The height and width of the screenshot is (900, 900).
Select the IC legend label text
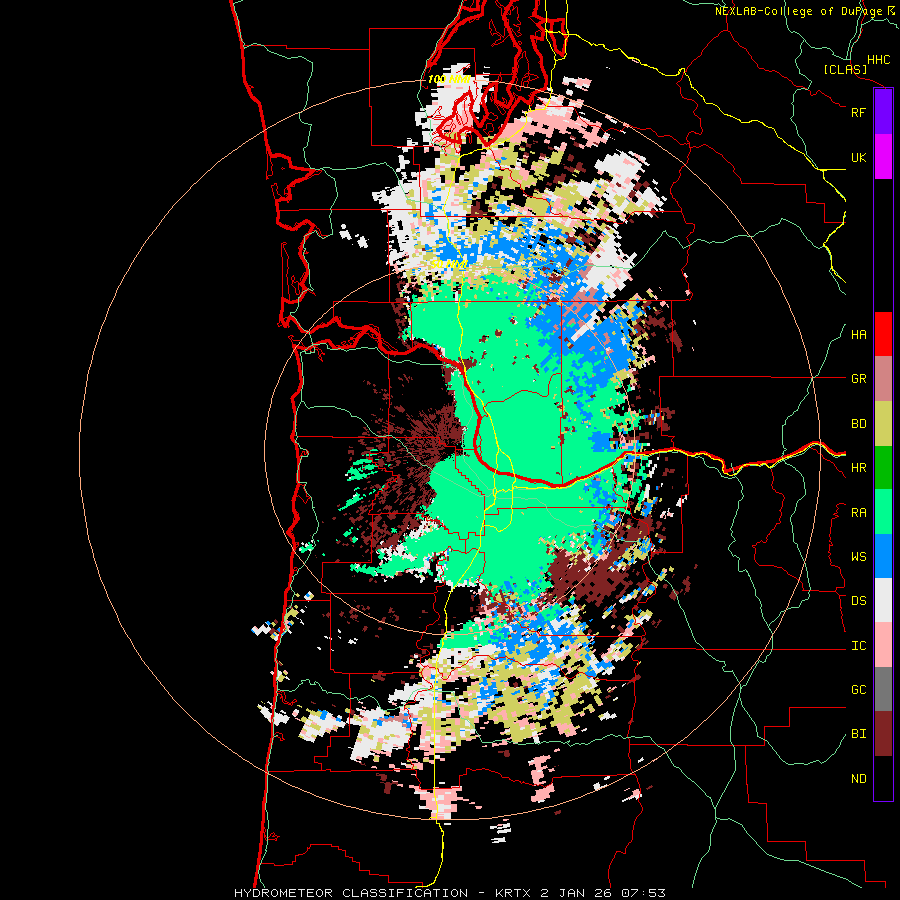coord(858,646)
